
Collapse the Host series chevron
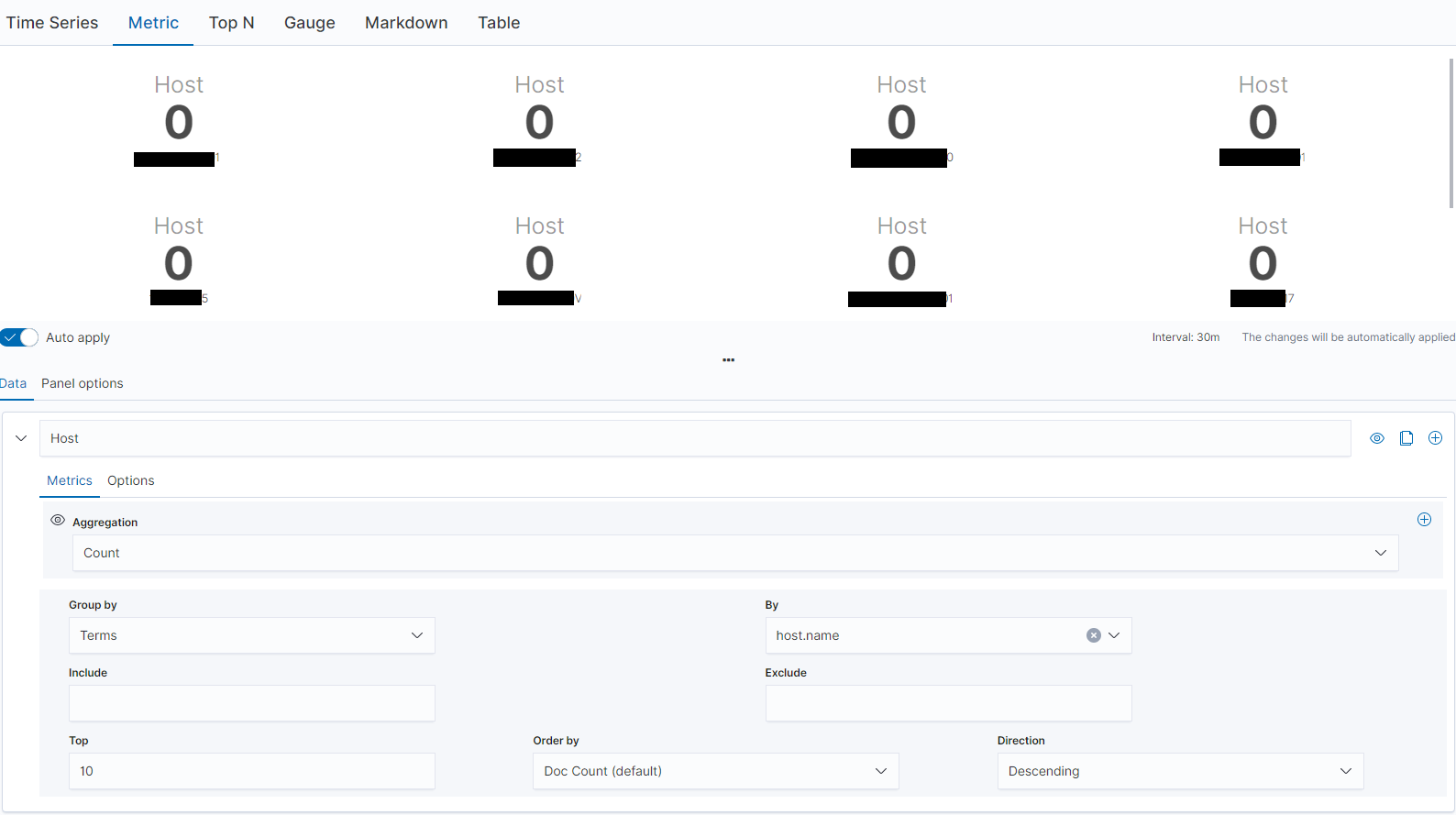tap(21, 438)
